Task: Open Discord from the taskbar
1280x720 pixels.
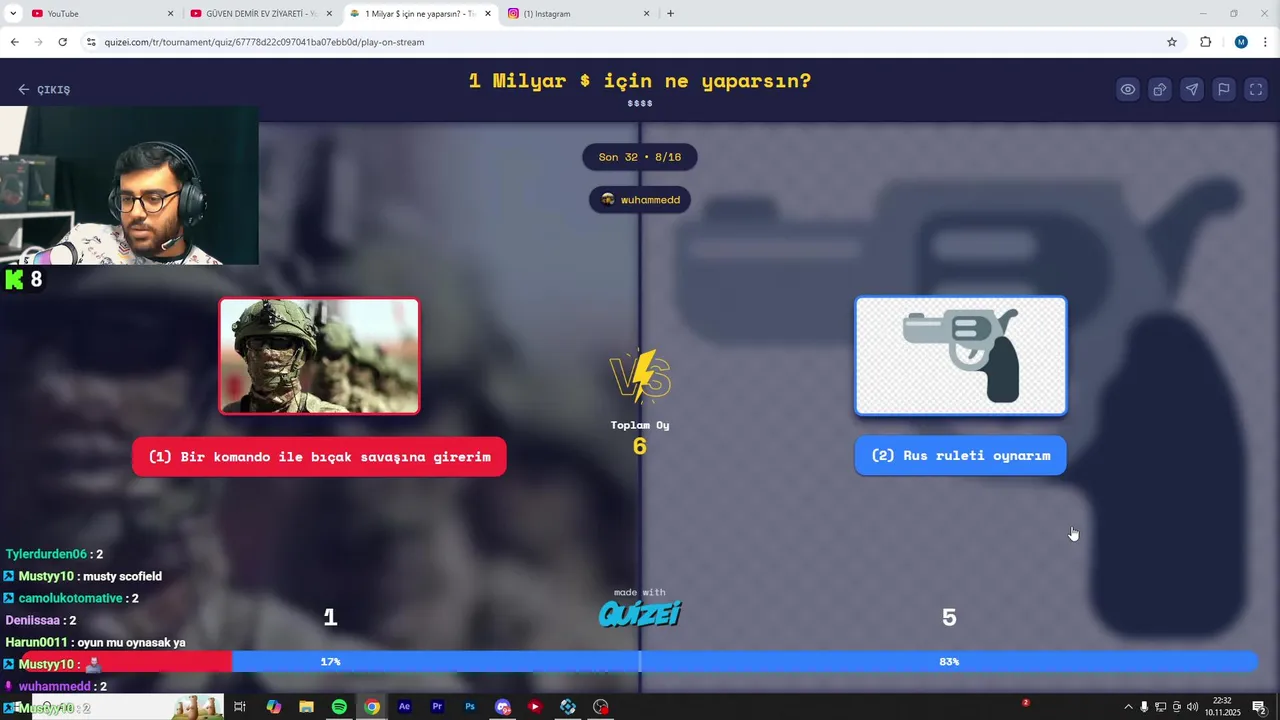Action: point(503,707)
